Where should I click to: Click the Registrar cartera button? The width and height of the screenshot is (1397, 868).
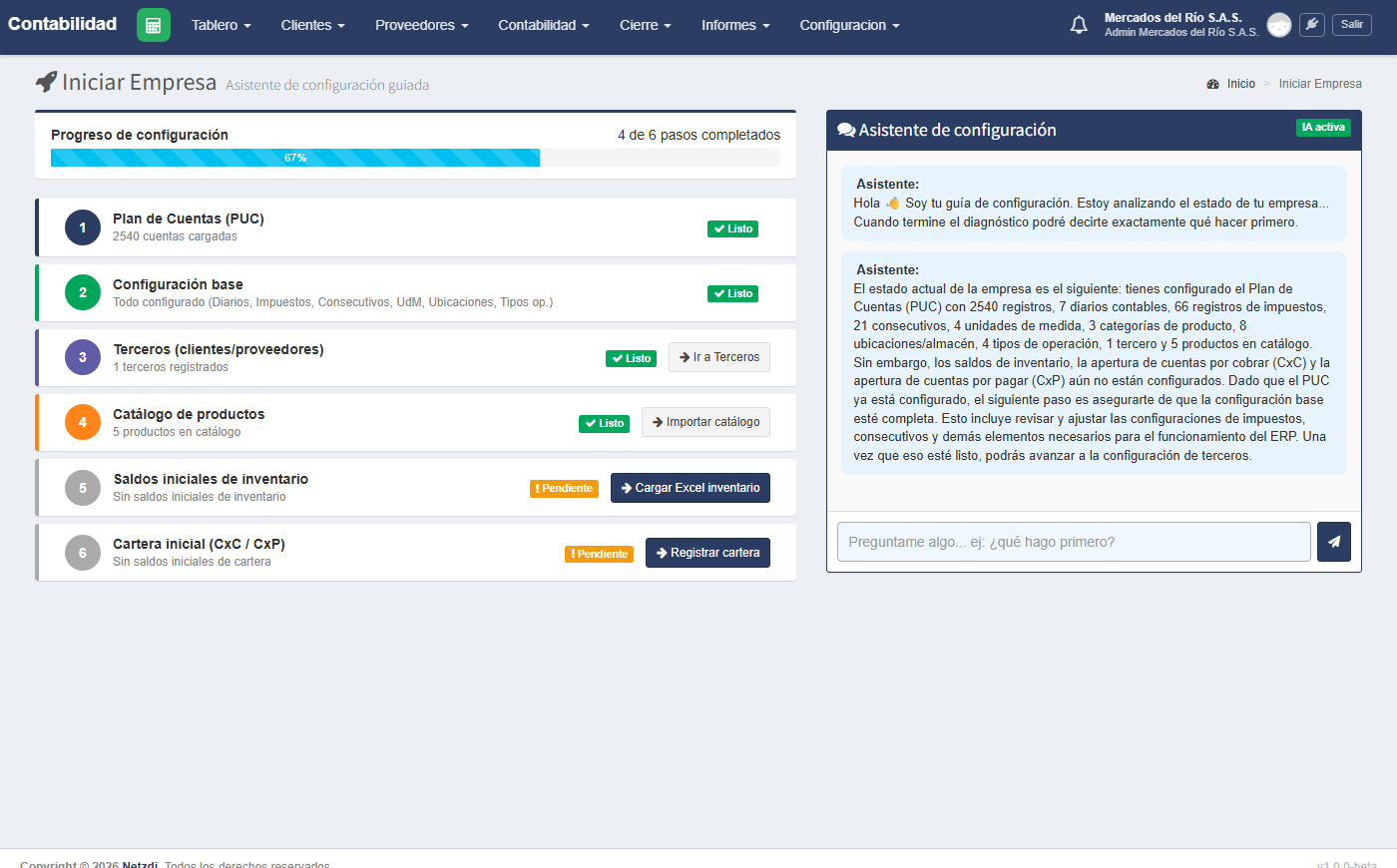(707, 553)
